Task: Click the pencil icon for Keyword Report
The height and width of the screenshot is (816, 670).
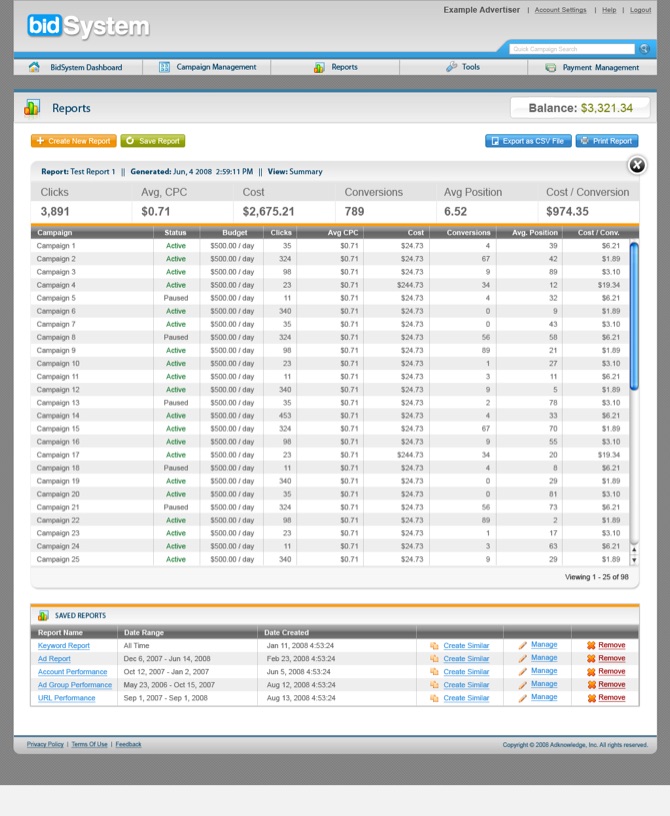Action: pos(523,645)
